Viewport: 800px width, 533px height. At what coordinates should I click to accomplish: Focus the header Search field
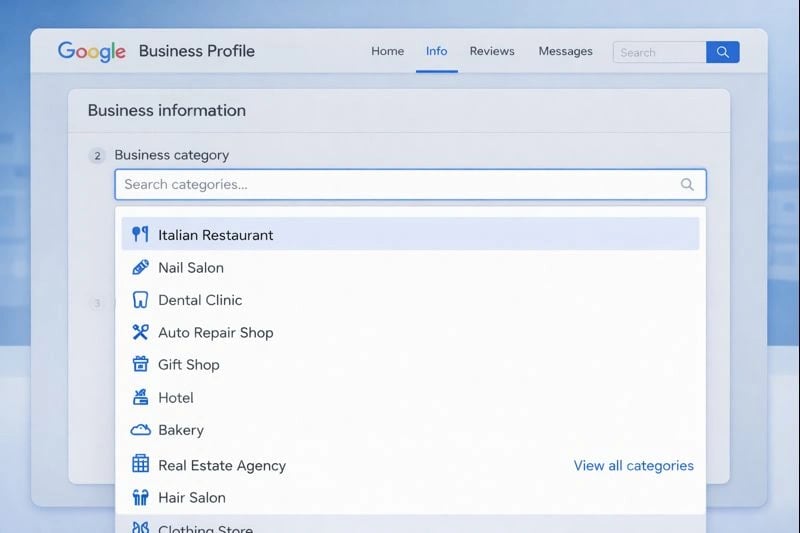click(x=660, y=52)
